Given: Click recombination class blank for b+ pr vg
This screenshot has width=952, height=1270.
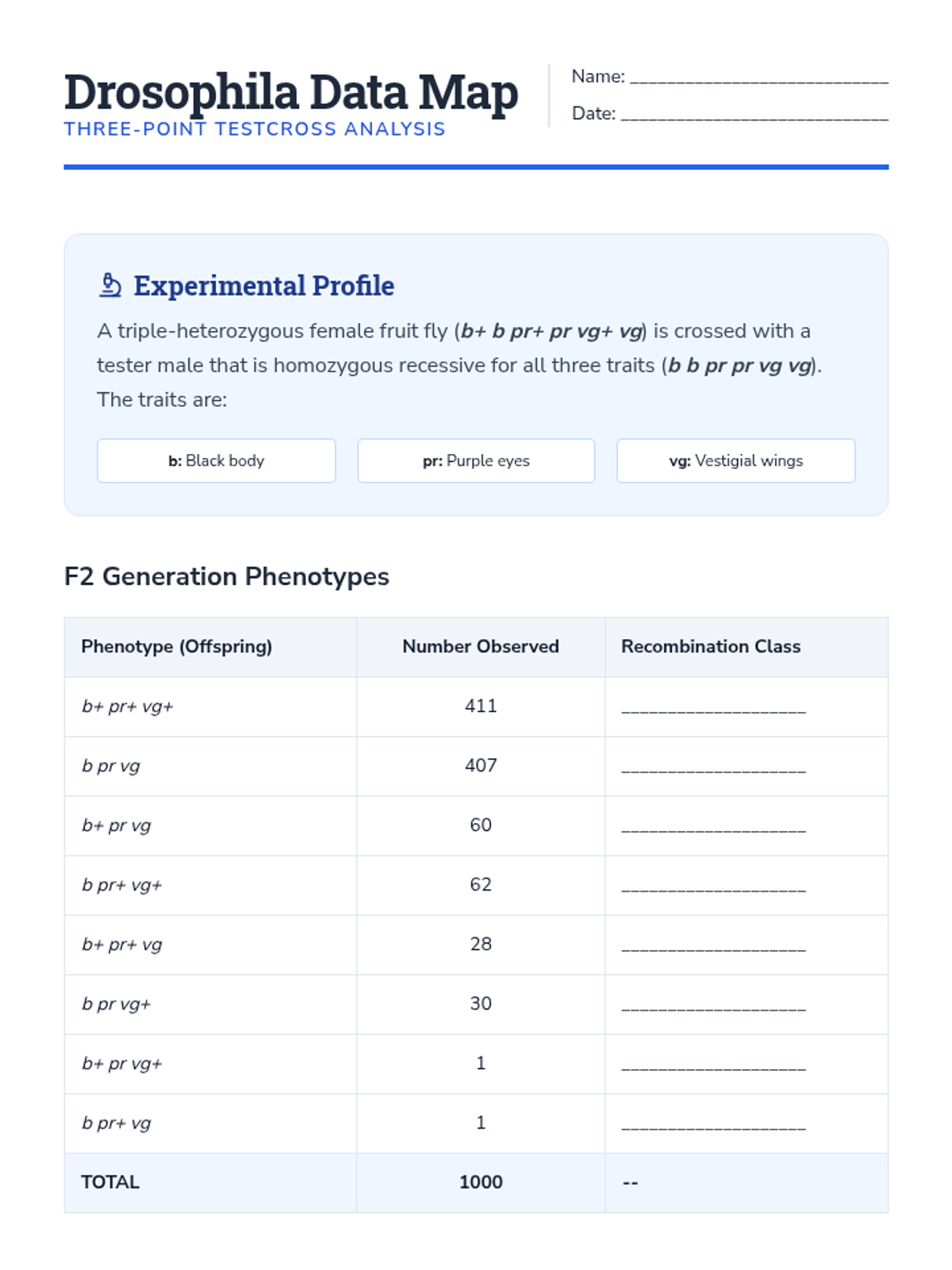Looking at the screenshot, I should click(x=713, y=827).
